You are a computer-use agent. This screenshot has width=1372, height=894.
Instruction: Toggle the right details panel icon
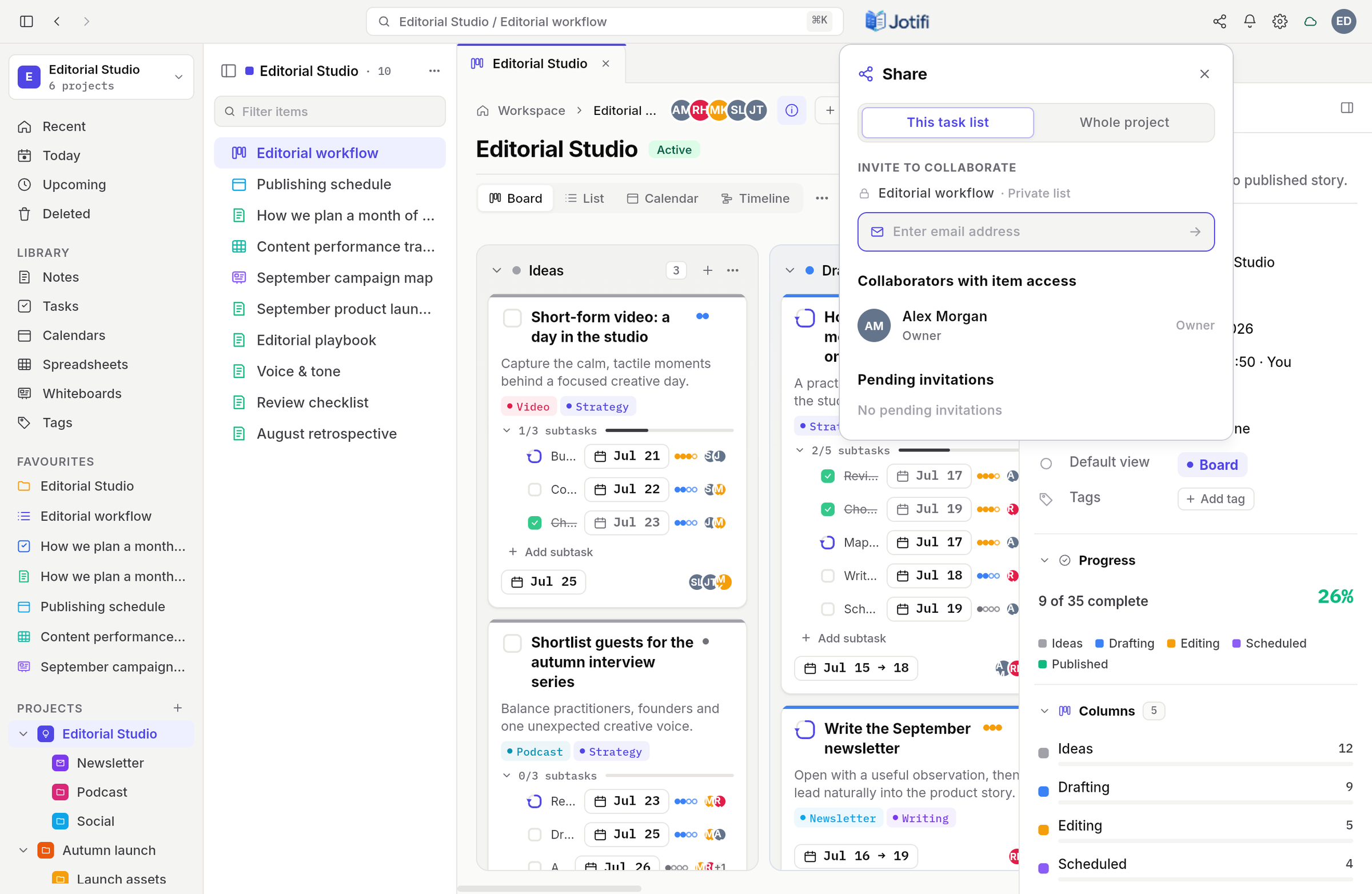tap(1347, 108)
